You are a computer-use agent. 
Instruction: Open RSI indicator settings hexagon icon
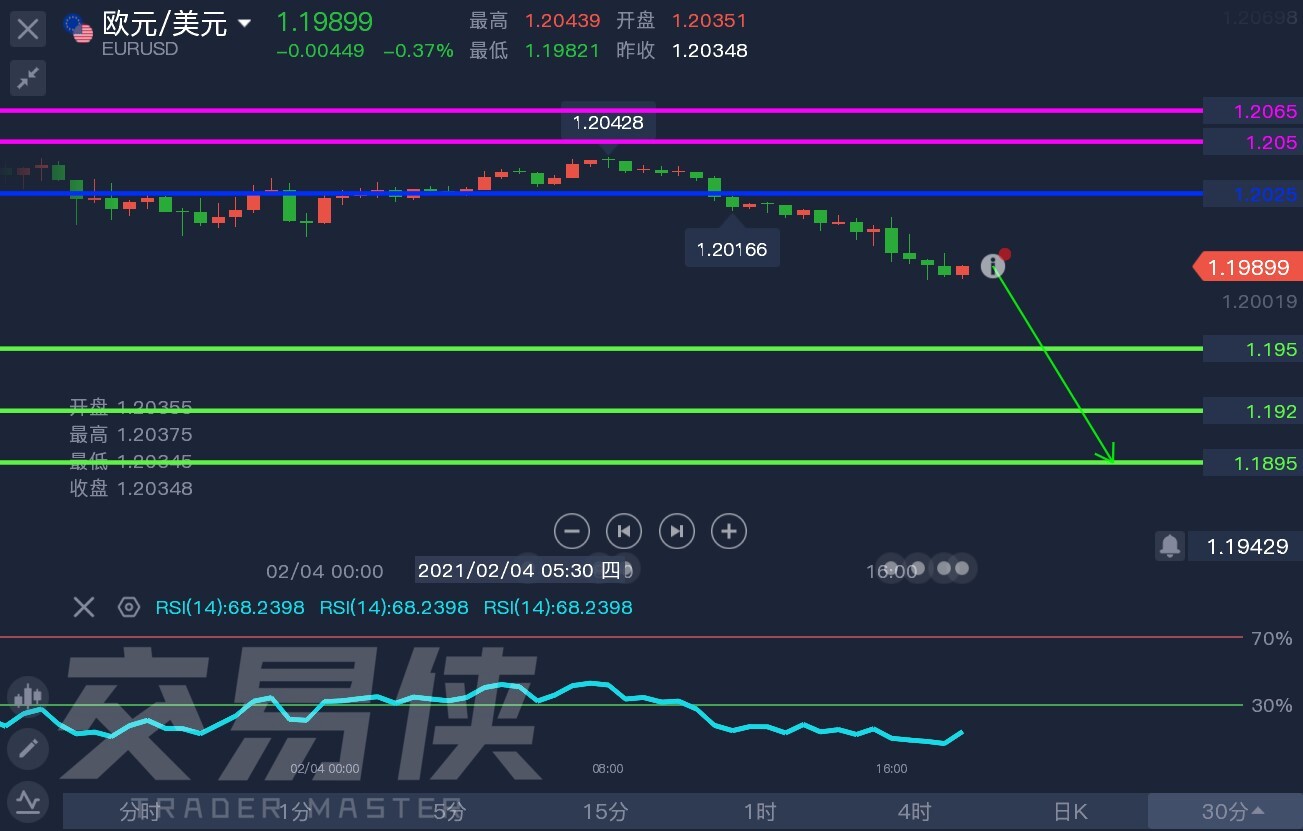[x=128, y=607]
